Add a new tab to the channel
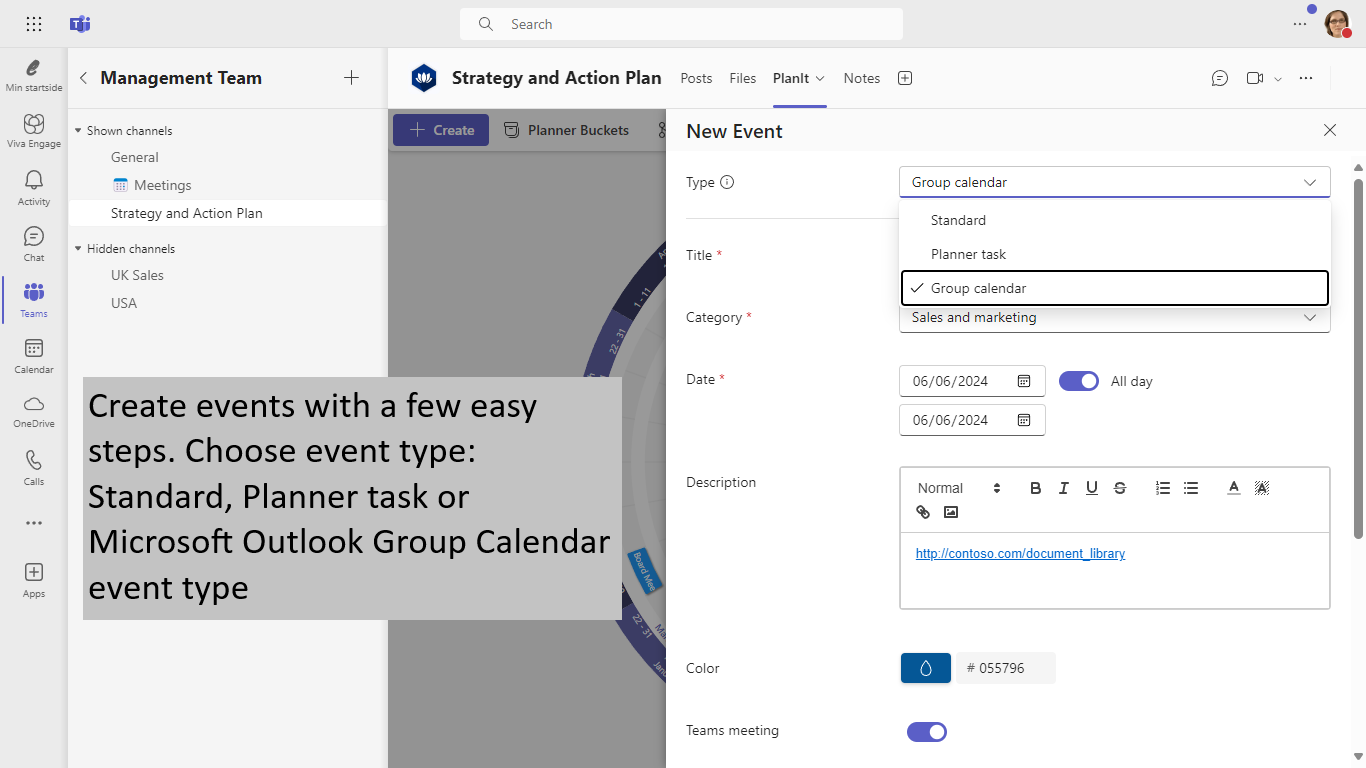The height and width of the screenshot is (768, 1366). coord(905,78)
